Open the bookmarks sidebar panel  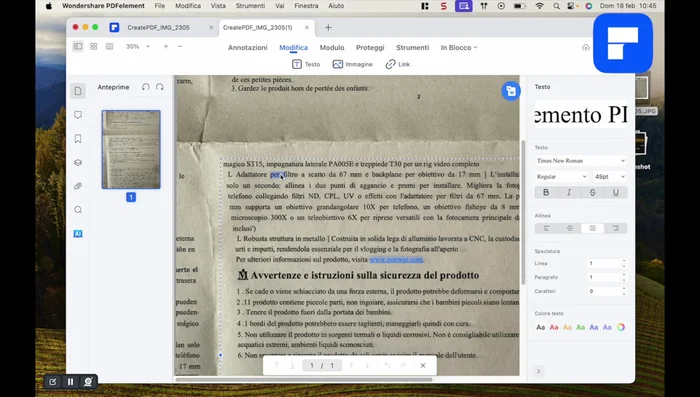[78, 139]
